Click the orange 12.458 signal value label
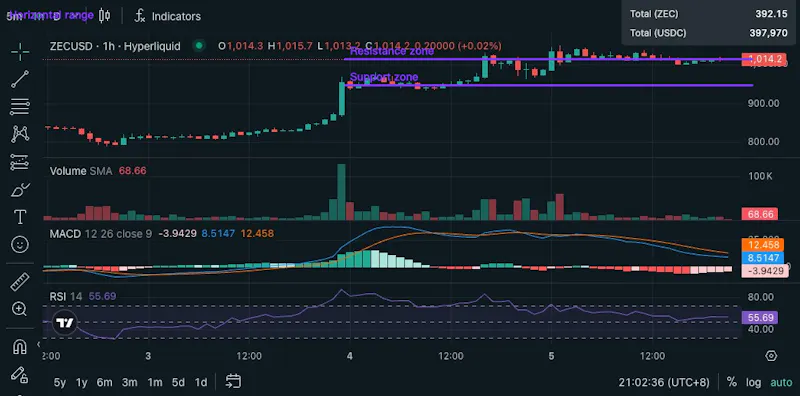This screenshot has height=396, width=800. [x=762, y=245]
